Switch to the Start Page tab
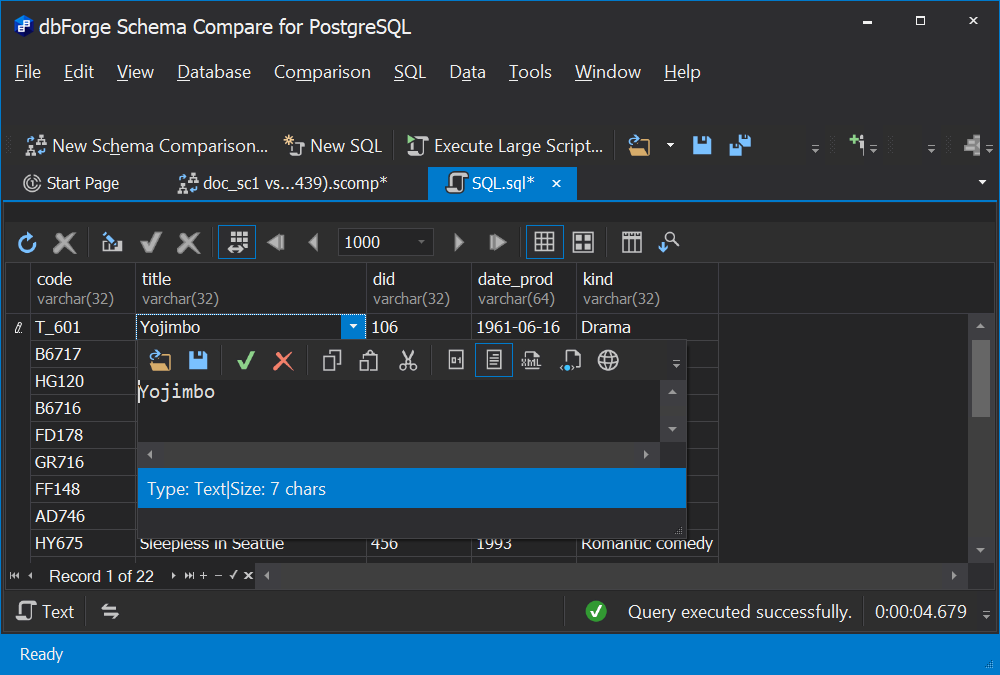Screen dimensions: 1000x675 71,183
